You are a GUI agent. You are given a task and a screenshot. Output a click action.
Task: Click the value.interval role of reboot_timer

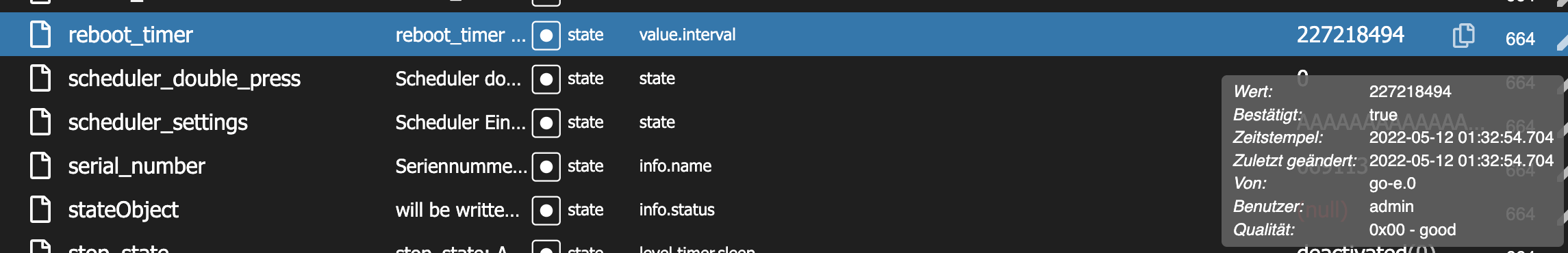[687, 34]
